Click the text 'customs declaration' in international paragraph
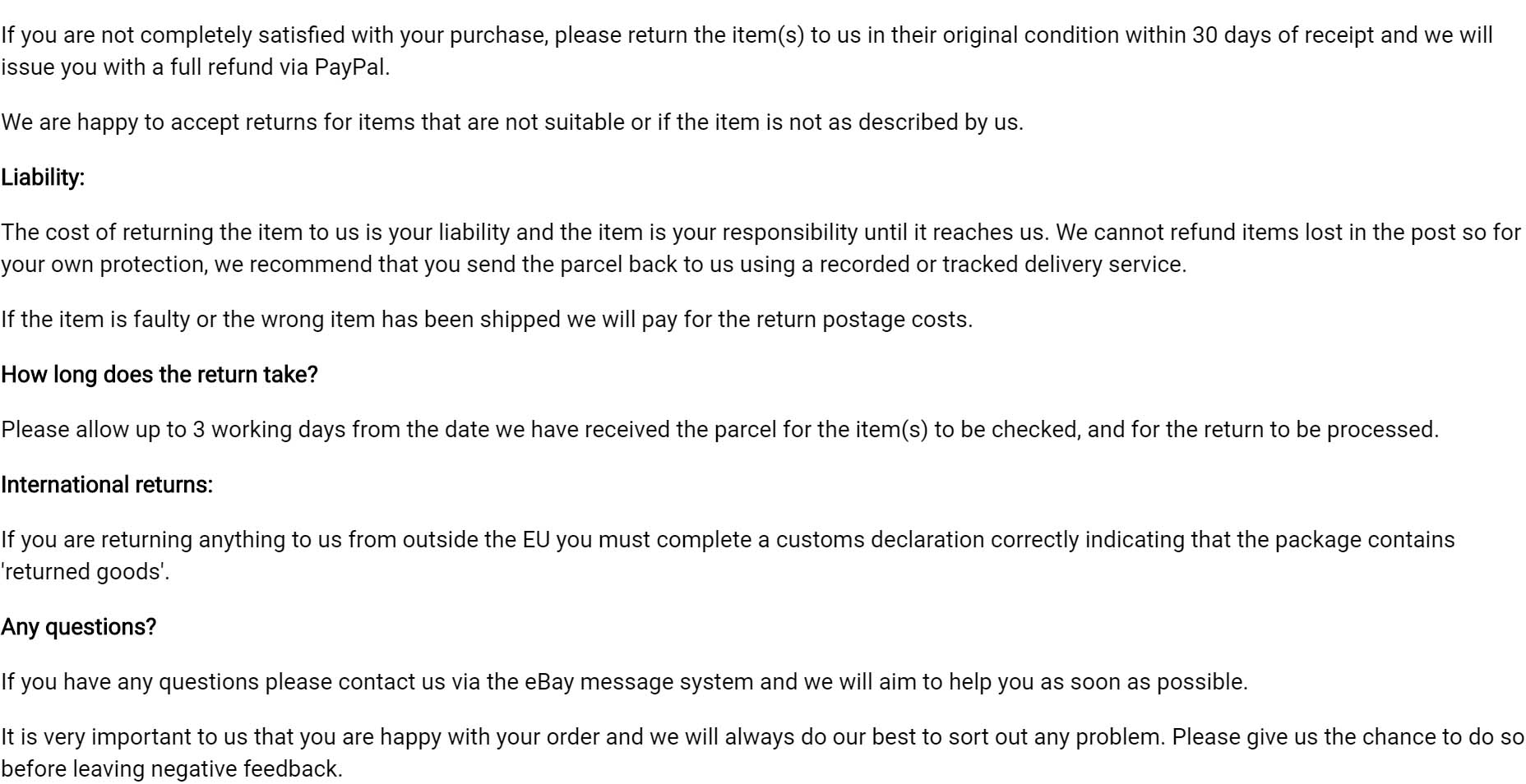 [x=880, y=540]
